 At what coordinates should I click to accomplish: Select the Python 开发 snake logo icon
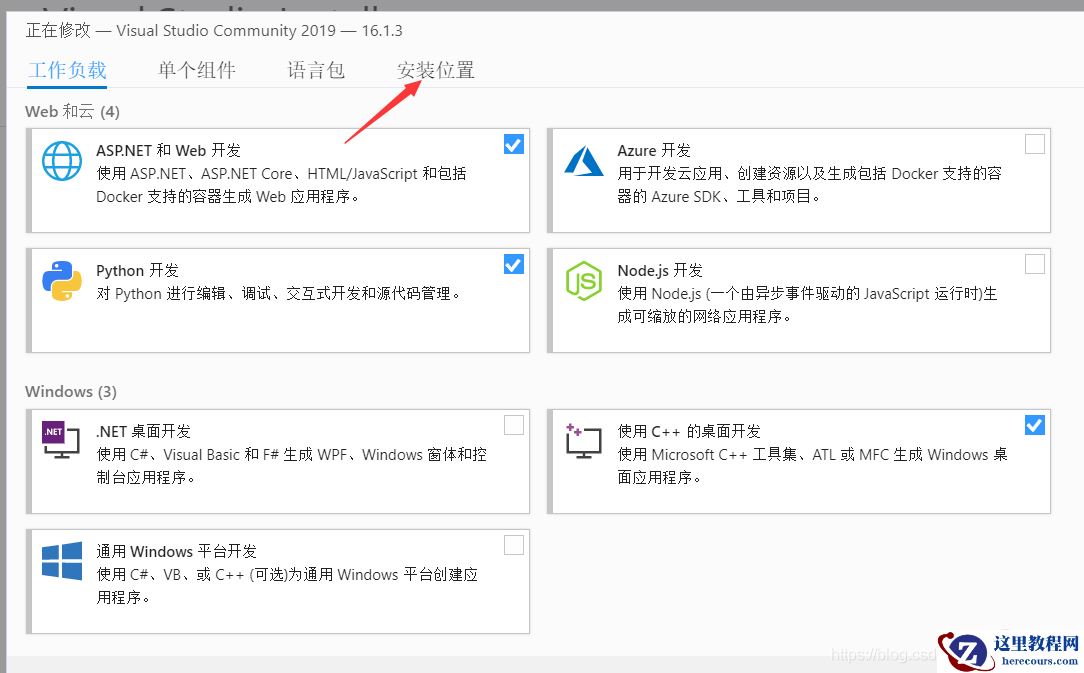click(x=61, y=281)
